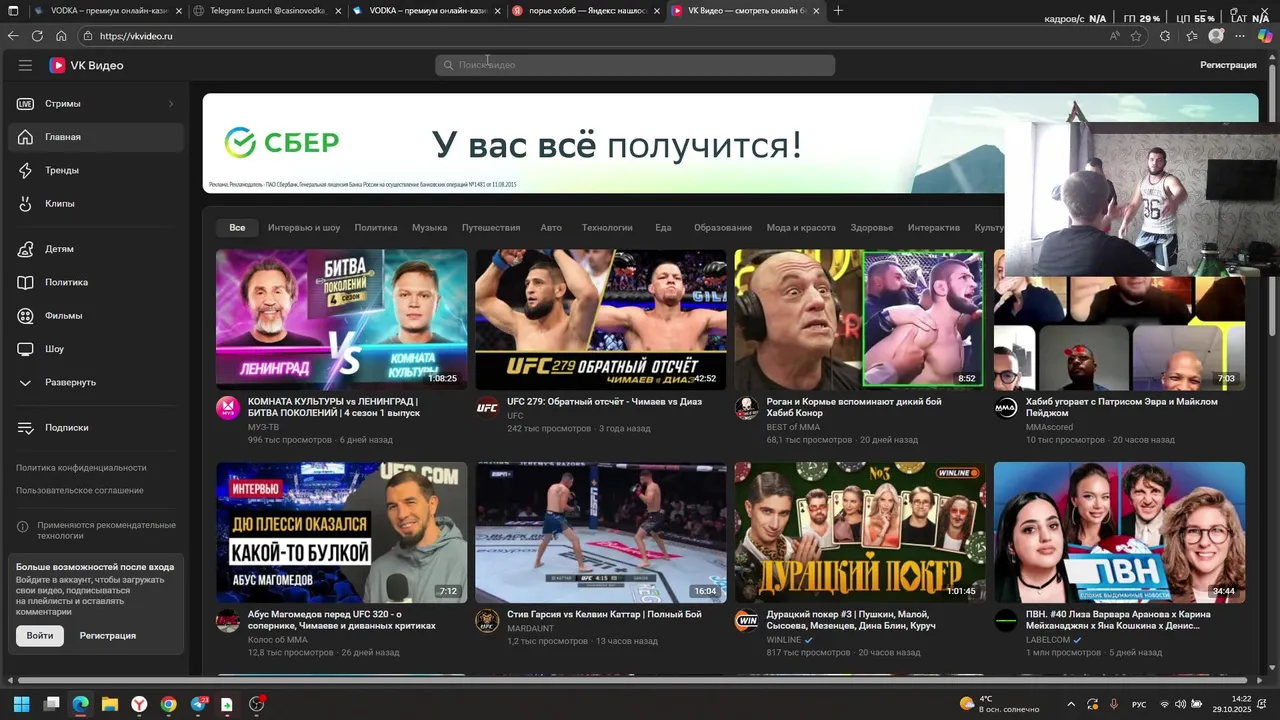Open the Колос об MMA channel avatar
Screen dimensions: 1280x720
[x=228, y=621]
